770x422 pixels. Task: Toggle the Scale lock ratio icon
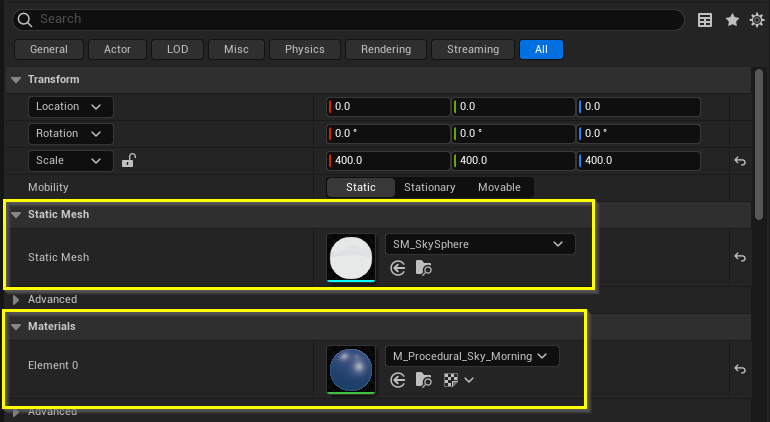(x=129, y=161)
